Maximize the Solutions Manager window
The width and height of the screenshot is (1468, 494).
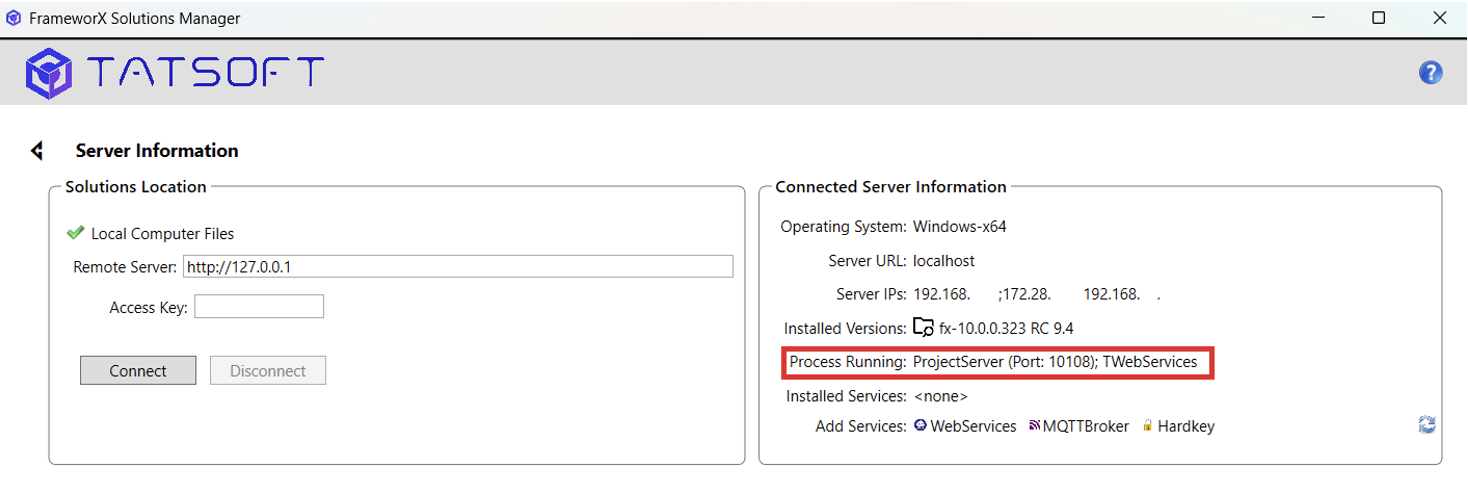1379,18
